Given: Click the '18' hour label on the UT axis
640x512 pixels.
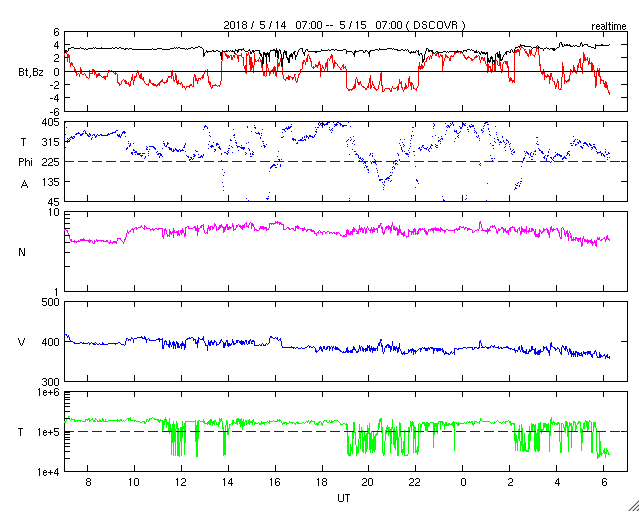Looking at the screenshot, I should (x=322, y=483).
